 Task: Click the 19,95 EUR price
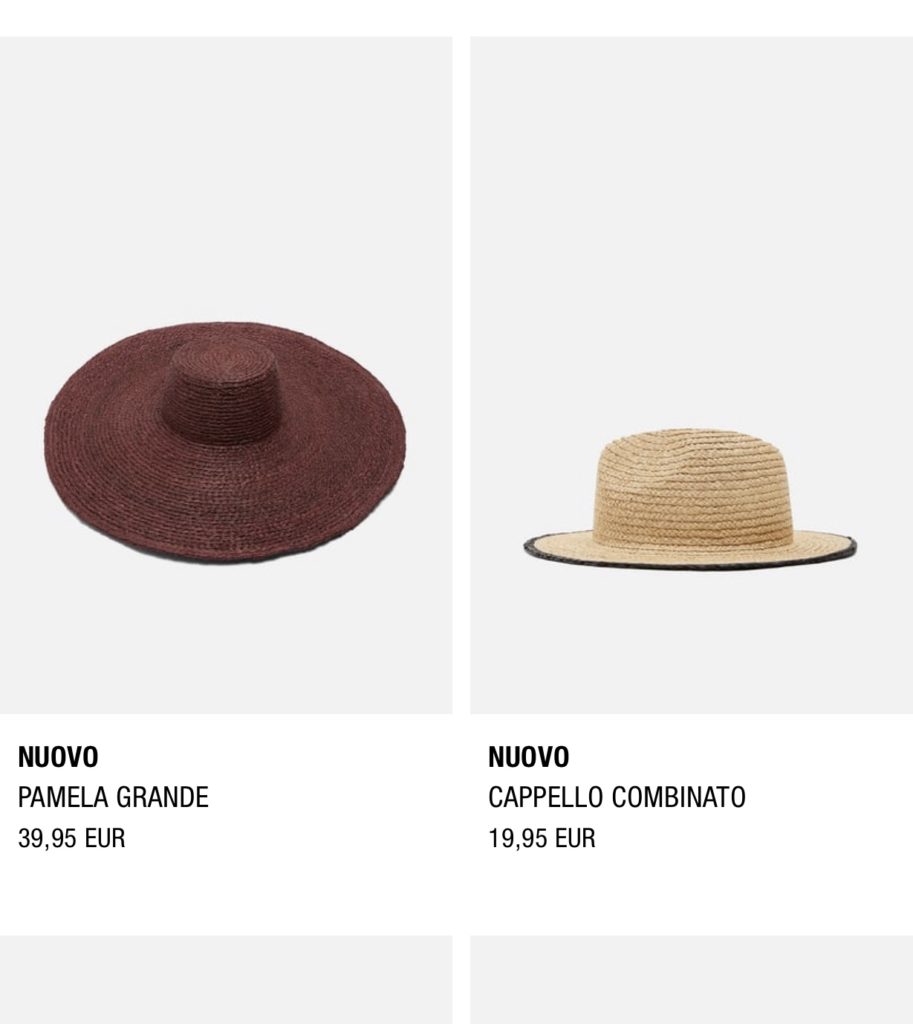(x=541, y=838)
